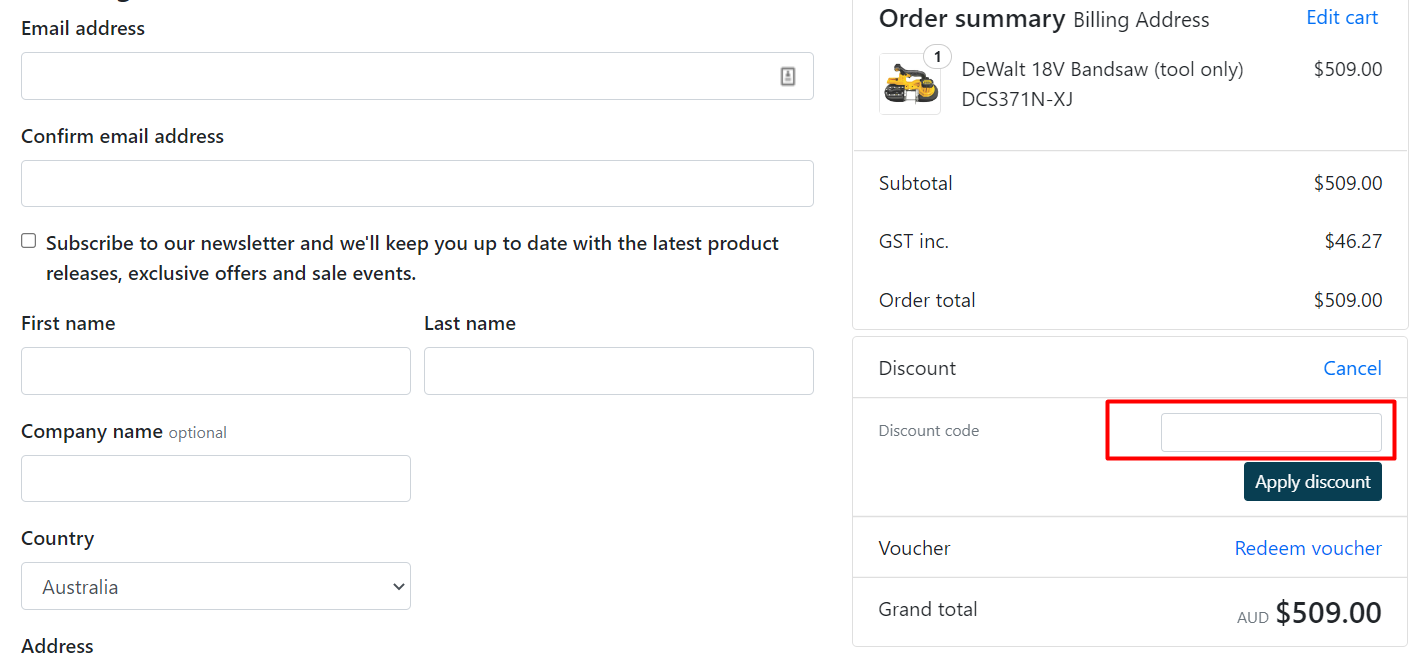1415x655 pixels.
Task: Click the quantity badge on product image
Action: pyautogui.click(x=937, y=57)
